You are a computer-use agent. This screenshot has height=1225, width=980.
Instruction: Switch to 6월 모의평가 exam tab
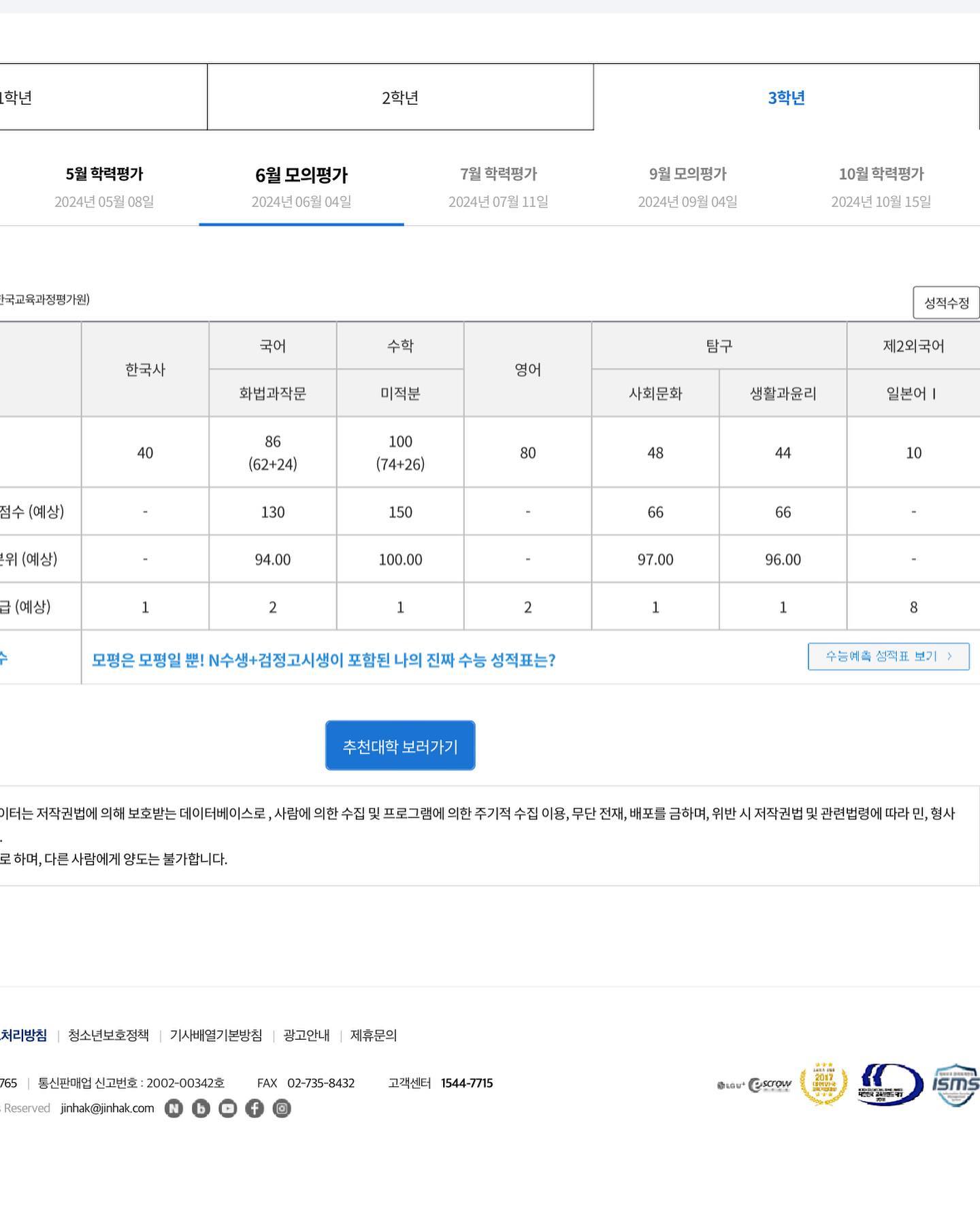pos(301,187)
